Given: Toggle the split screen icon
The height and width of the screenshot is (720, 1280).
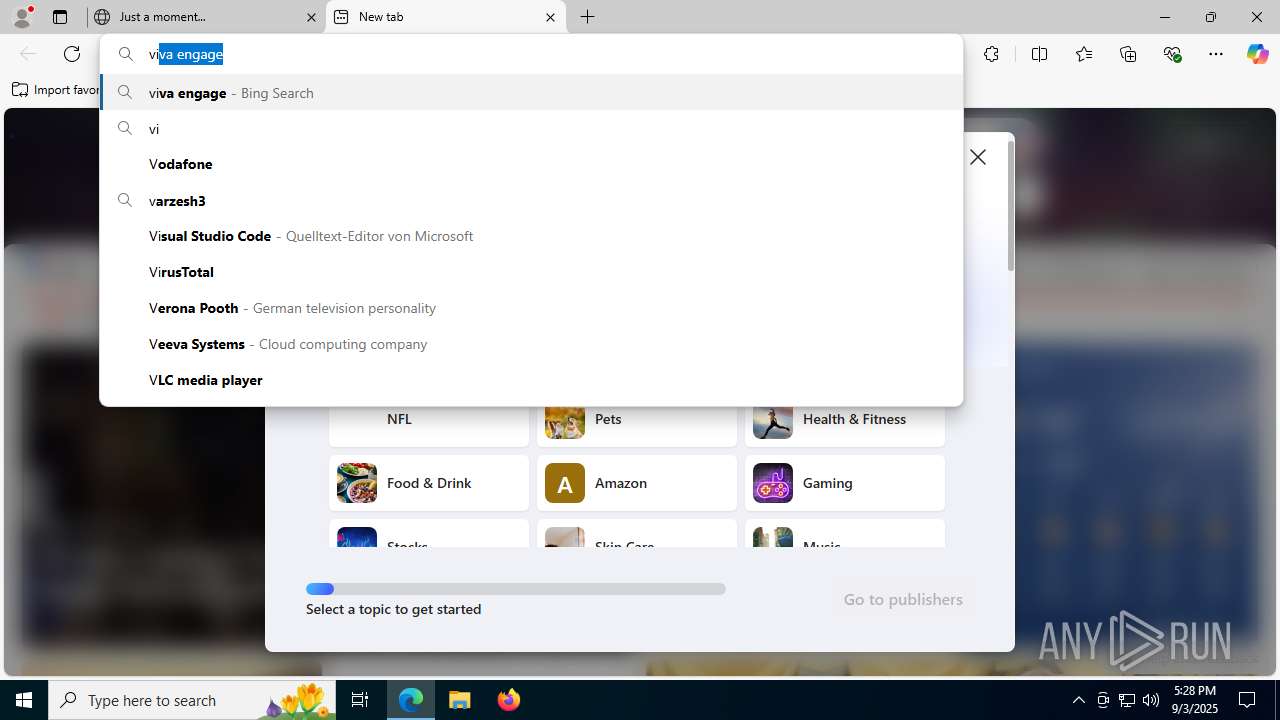Looking at the screenshot, I should pyautogui.click(x=1039, y=54).
